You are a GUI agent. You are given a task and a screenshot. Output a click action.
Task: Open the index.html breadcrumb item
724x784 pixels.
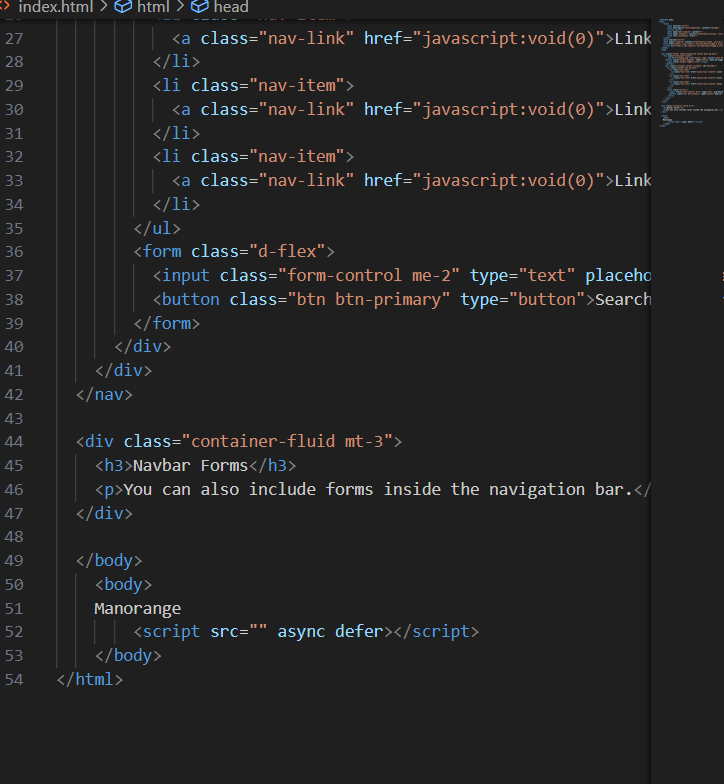coord(56,7)
